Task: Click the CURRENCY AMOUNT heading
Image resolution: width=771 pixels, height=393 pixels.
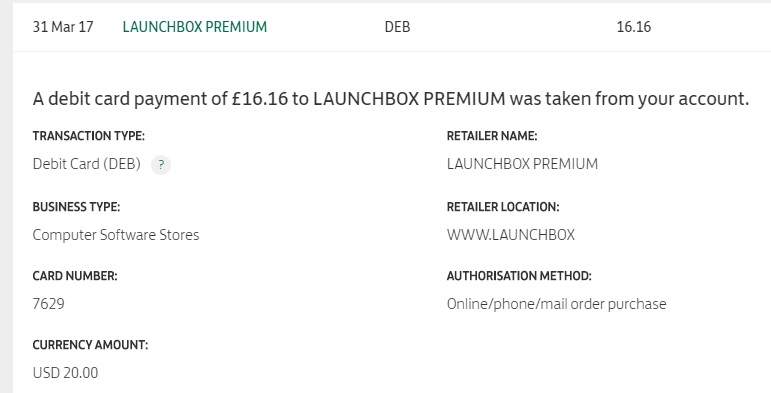Action: [90, 345]
